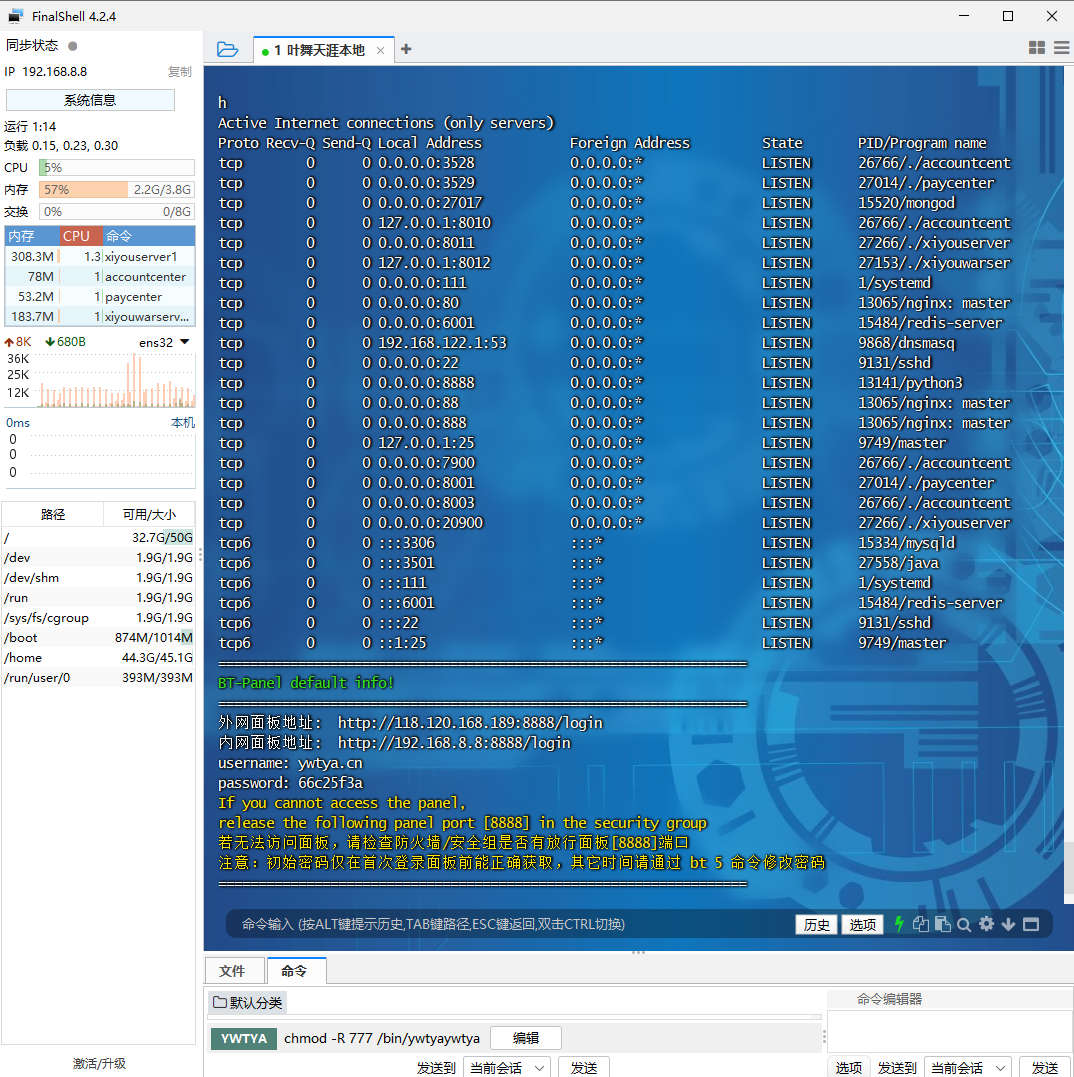Viewport: 1074px width, 1077px height.
Task: Click the scroll-to-bottom arrow icon
Action: 1008,925
